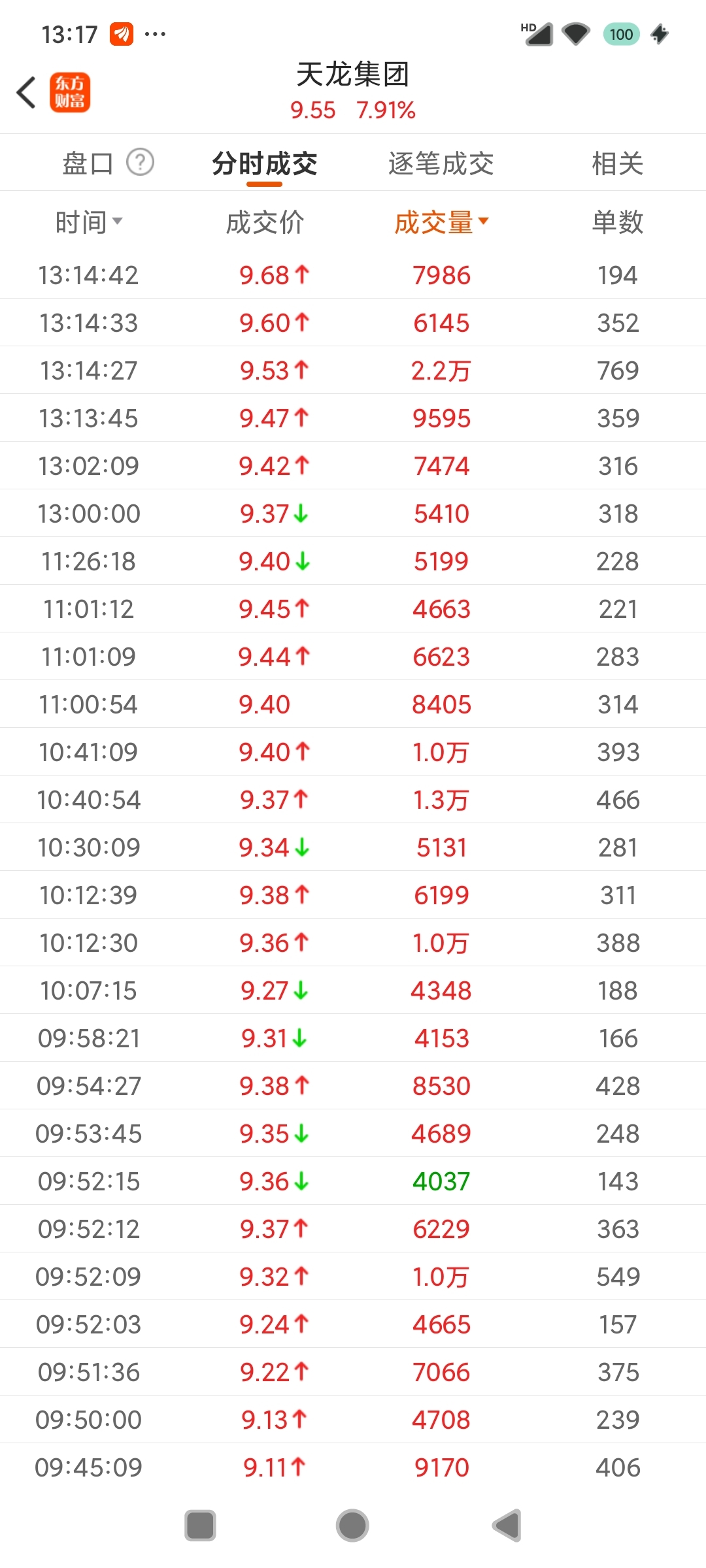Select the 13:14:27 trade row with 2.2万 volume

tap(353, 370)
